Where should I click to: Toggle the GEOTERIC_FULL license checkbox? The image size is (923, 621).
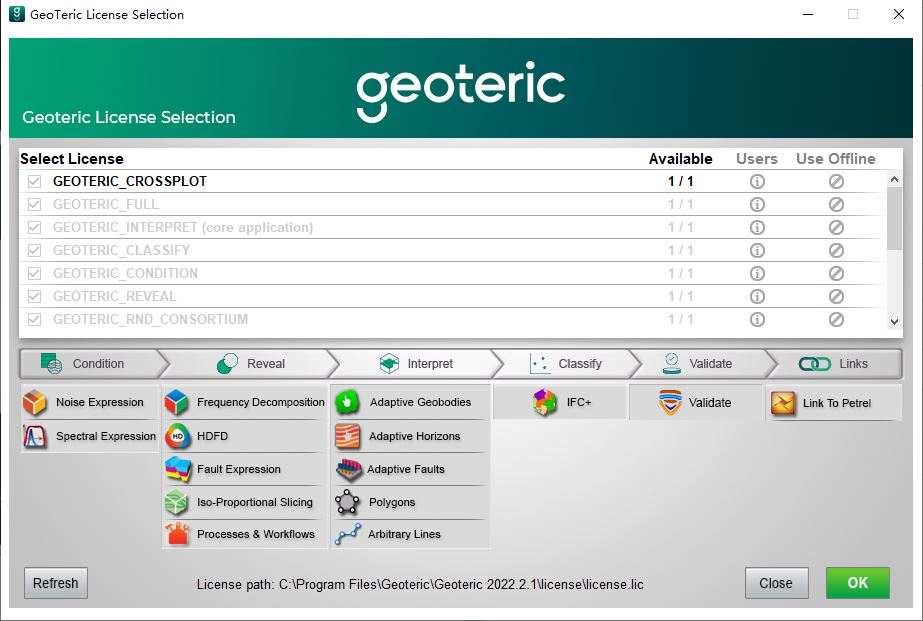34,204
